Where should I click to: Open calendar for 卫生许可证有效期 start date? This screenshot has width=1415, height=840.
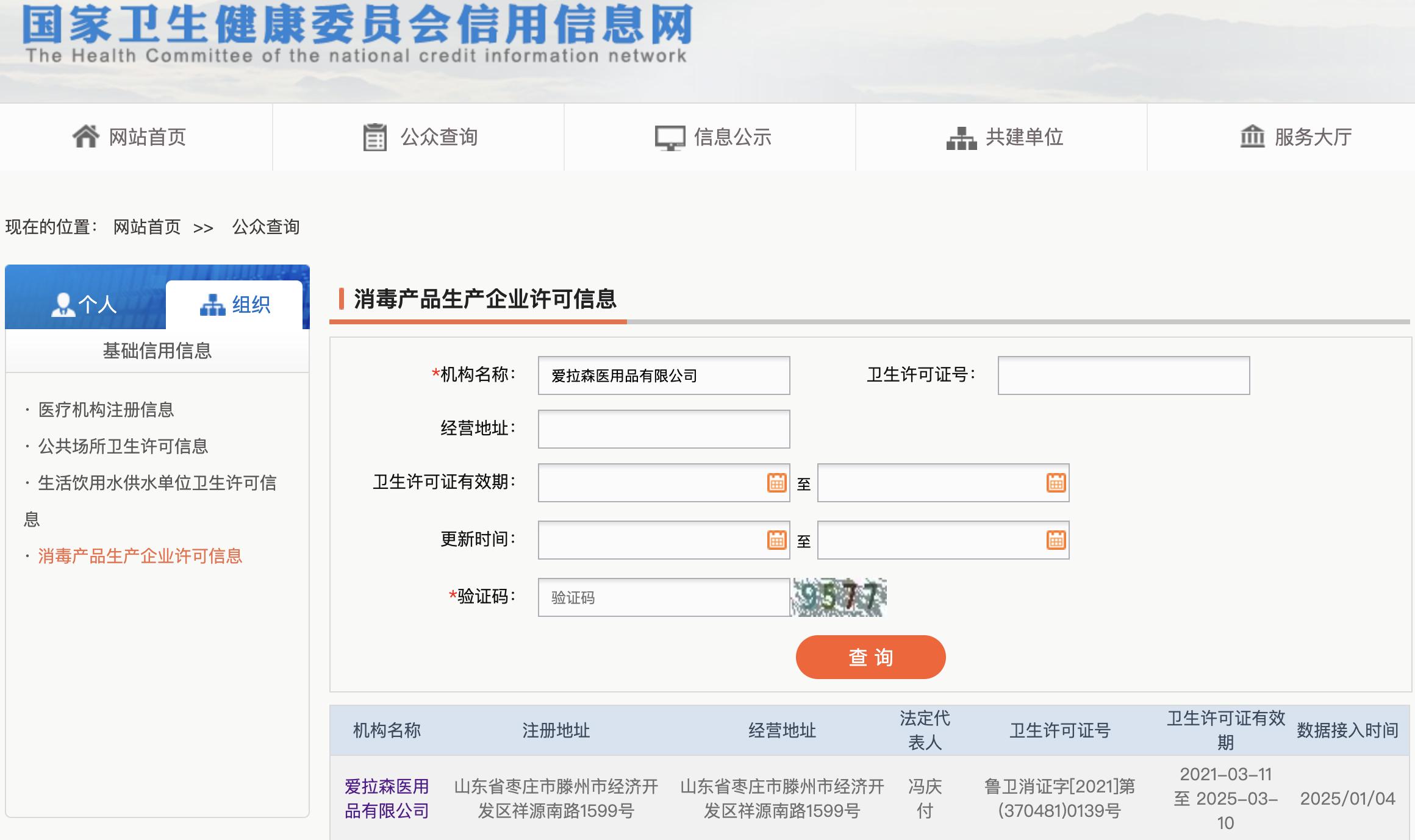click(x=776, y=483)
